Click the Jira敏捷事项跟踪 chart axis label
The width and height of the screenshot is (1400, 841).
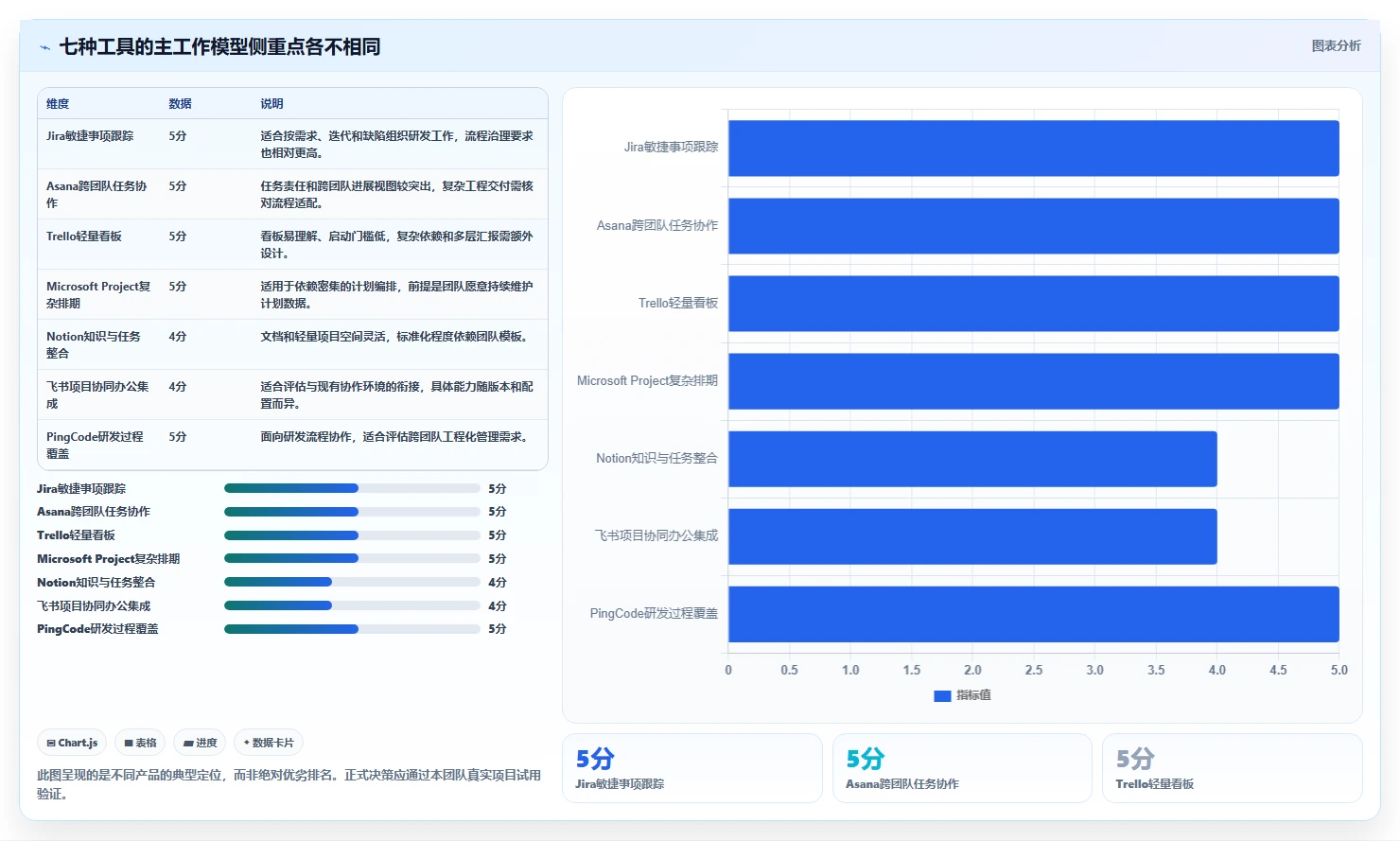click(x=671, y=147)
